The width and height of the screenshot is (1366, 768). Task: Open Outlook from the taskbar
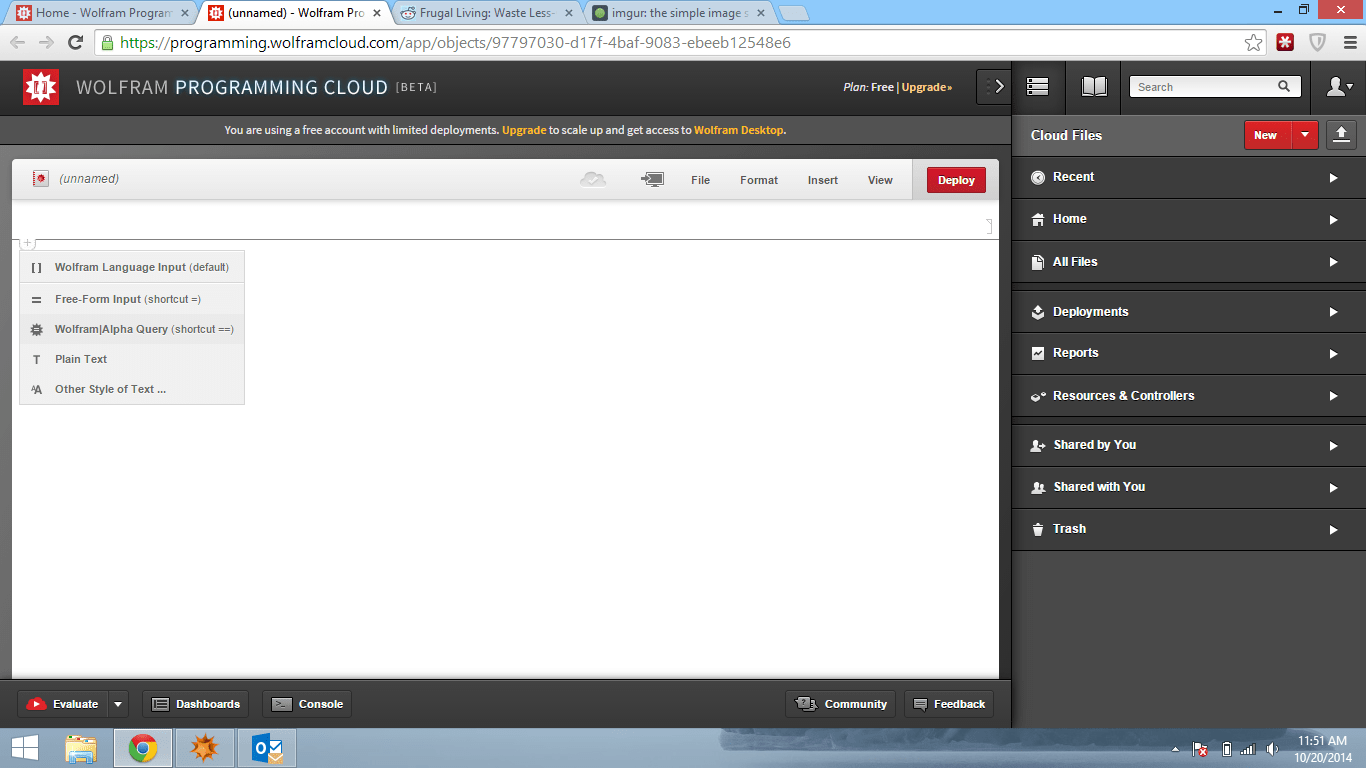[x=267, y=748]
